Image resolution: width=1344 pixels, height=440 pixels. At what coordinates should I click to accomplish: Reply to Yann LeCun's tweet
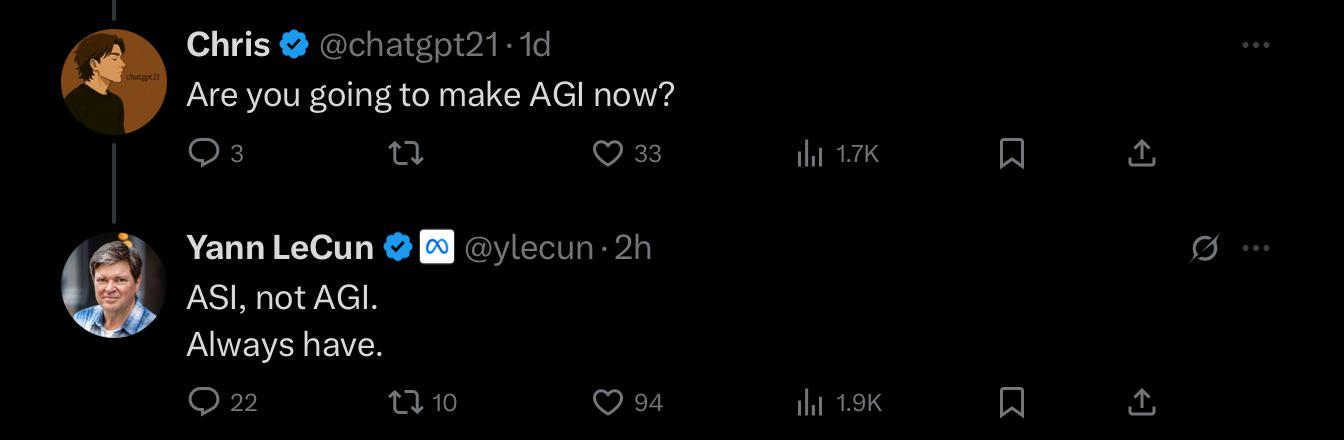click(x=204, y=402)
